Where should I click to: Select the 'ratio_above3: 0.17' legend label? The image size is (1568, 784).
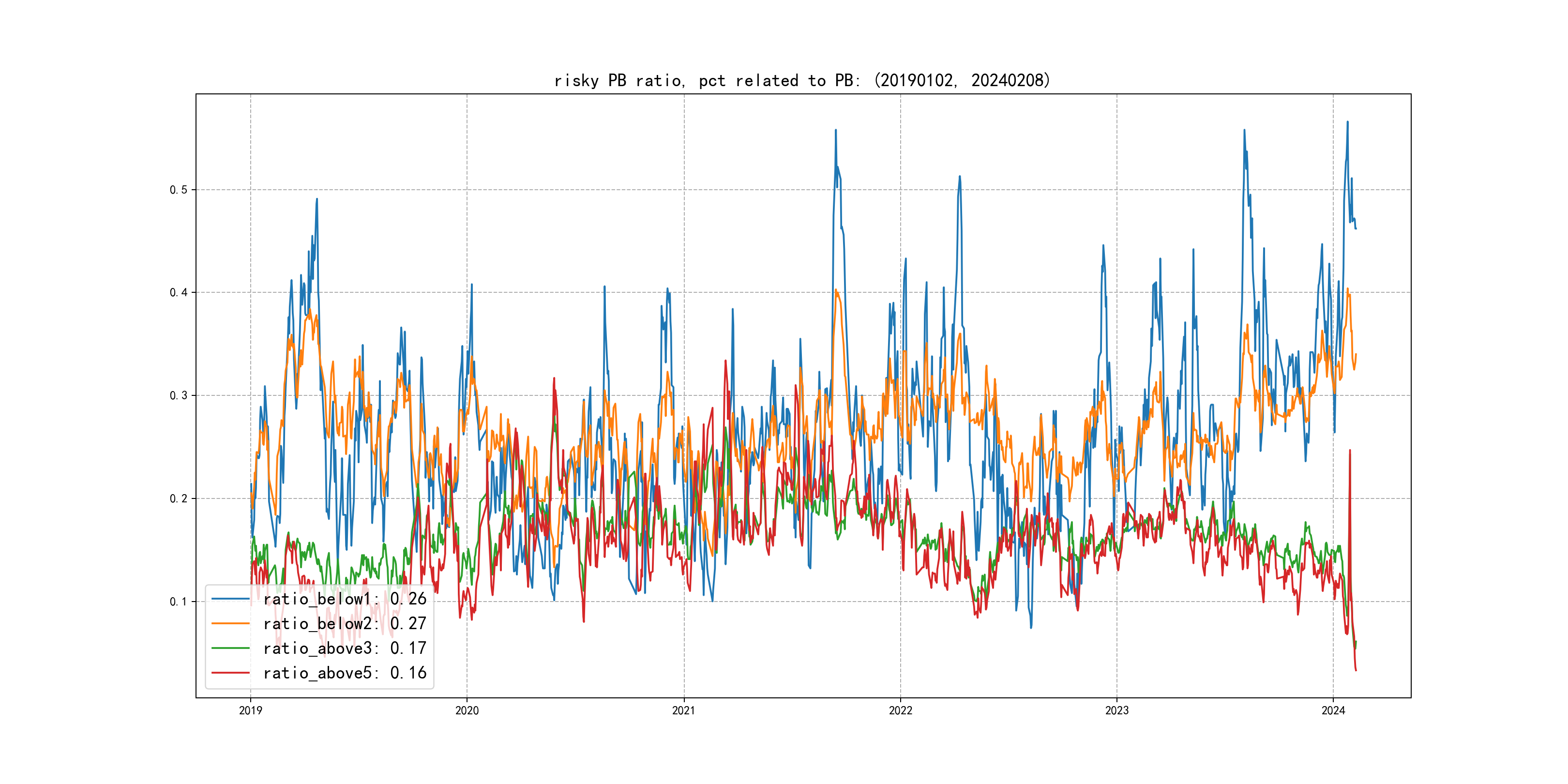(345, 648)
